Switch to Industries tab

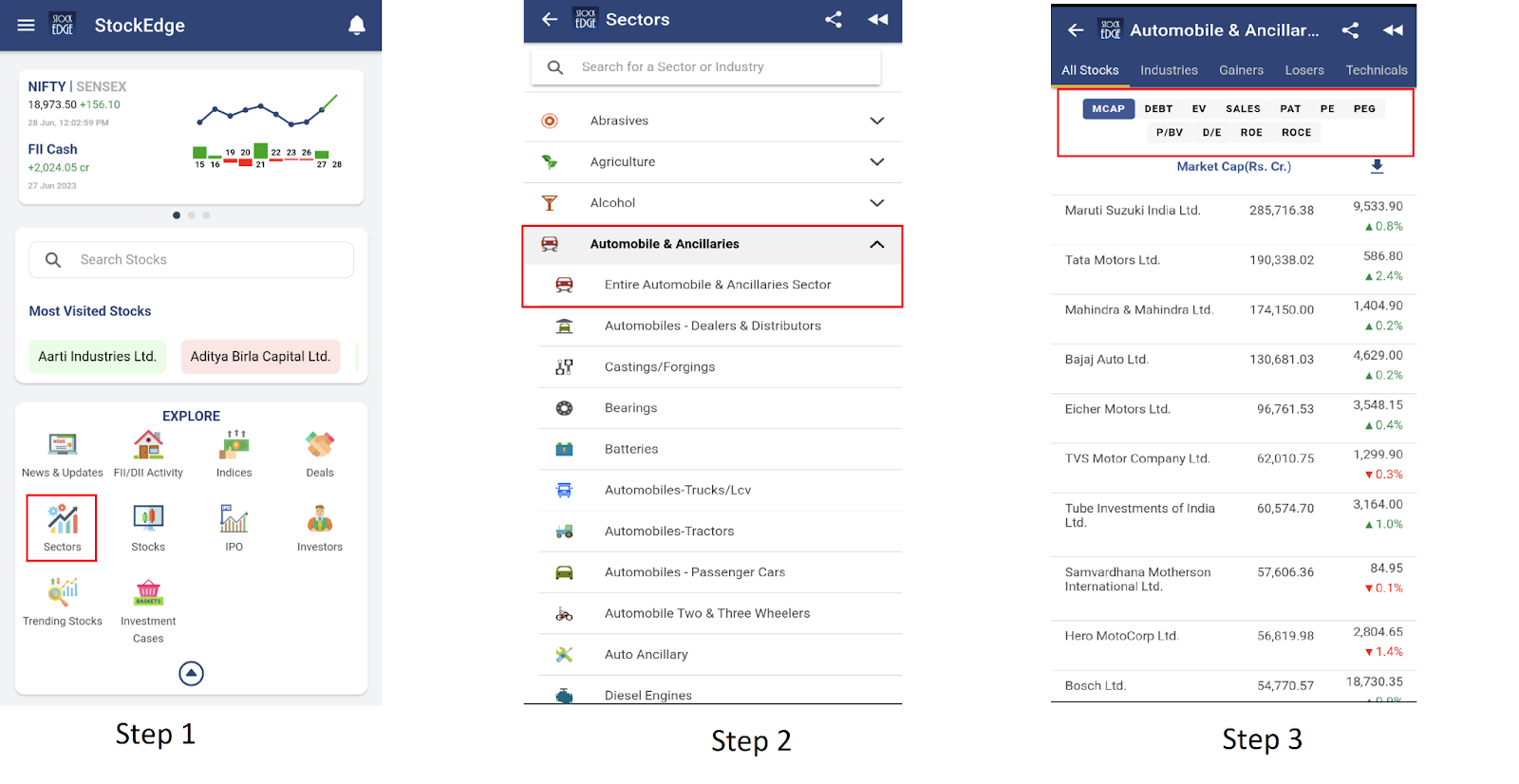coord(1169,70)
